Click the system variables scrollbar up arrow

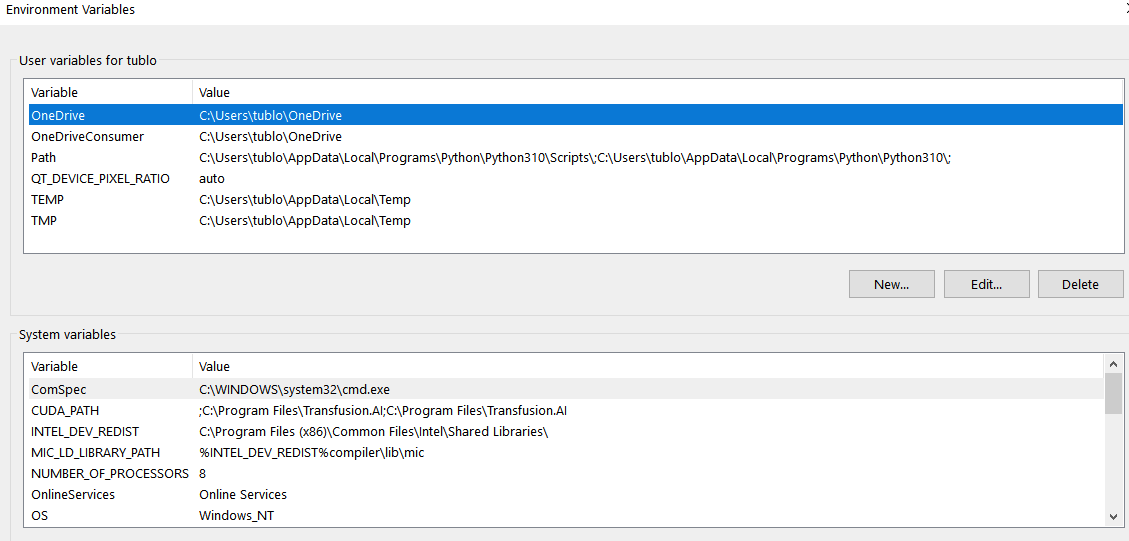(1113, 363)
